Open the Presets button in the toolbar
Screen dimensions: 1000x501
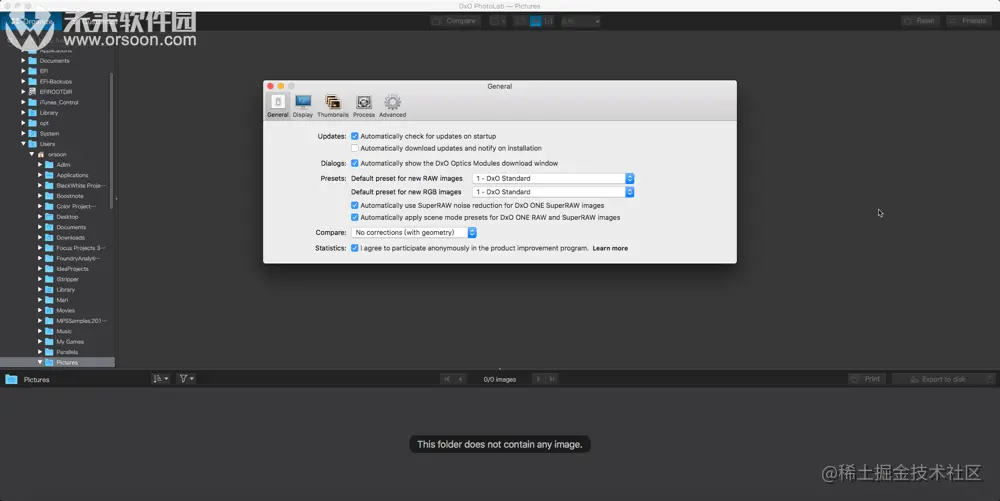point(968,21)
